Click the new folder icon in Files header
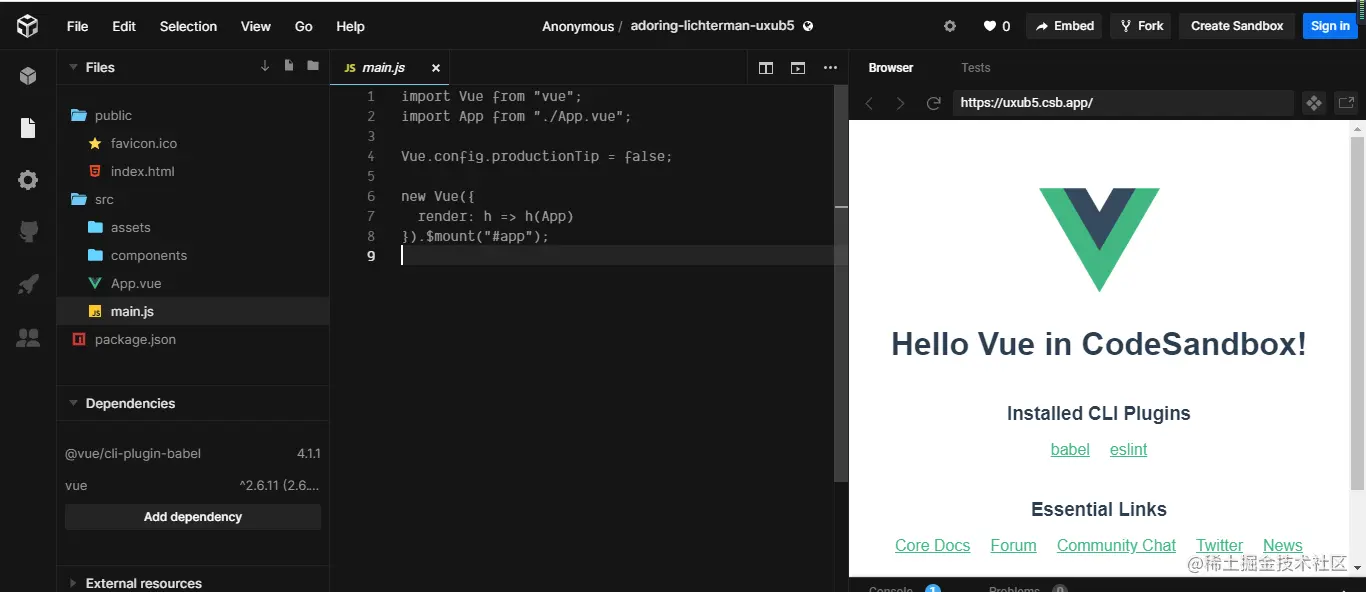 (313, 66)
